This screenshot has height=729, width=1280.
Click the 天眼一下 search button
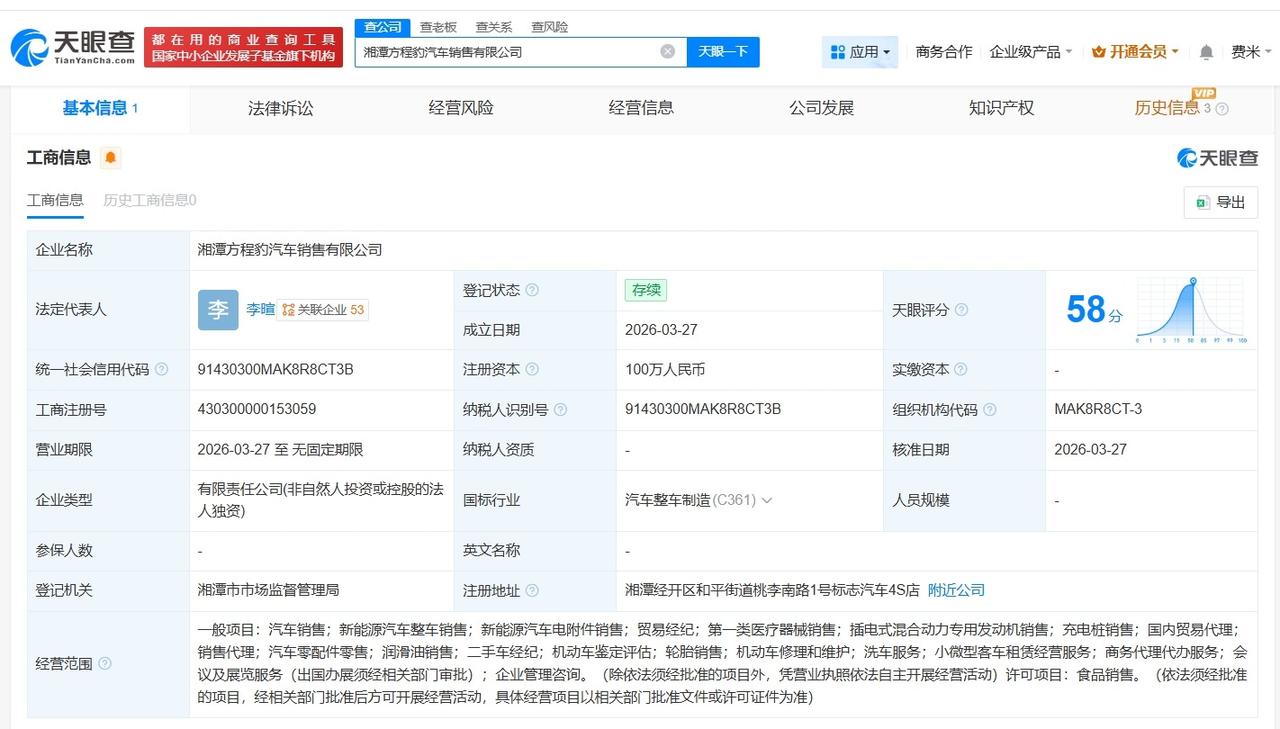click(723, 51)
